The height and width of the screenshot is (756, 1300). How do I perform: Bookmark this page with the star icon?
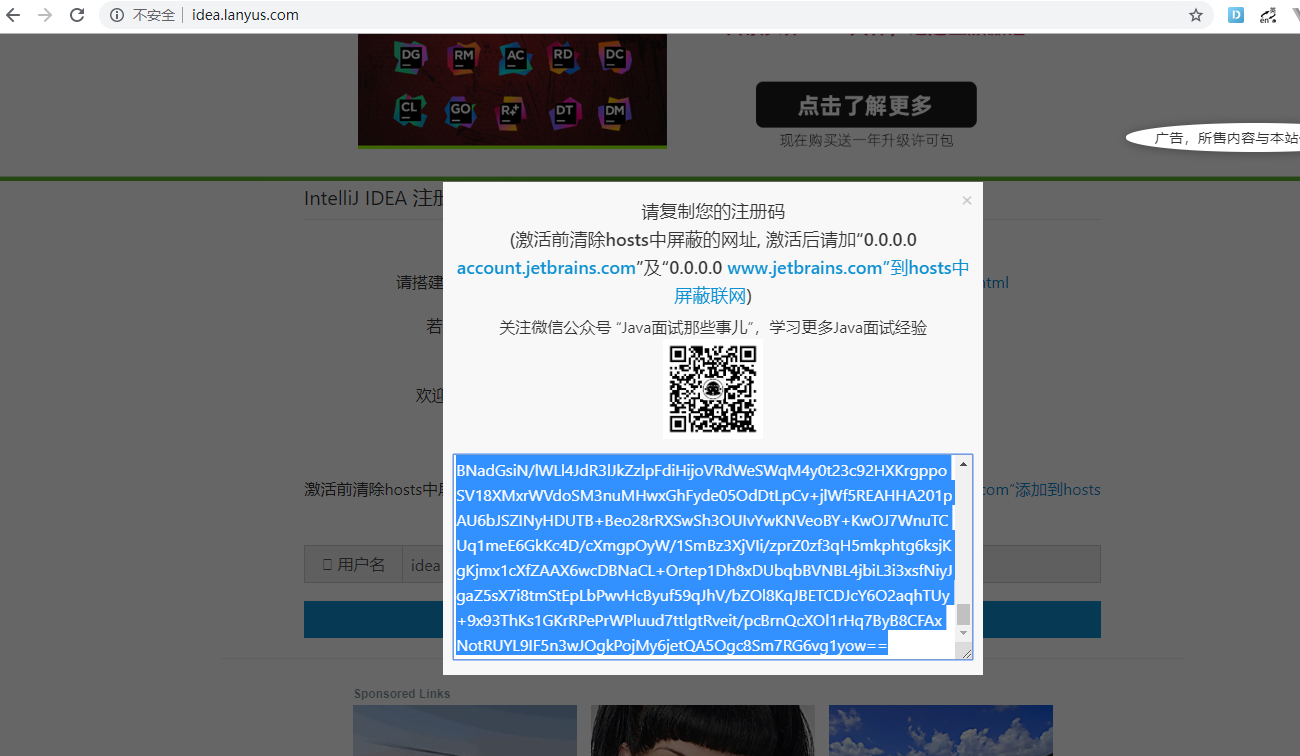click(x=1196, y=15)
